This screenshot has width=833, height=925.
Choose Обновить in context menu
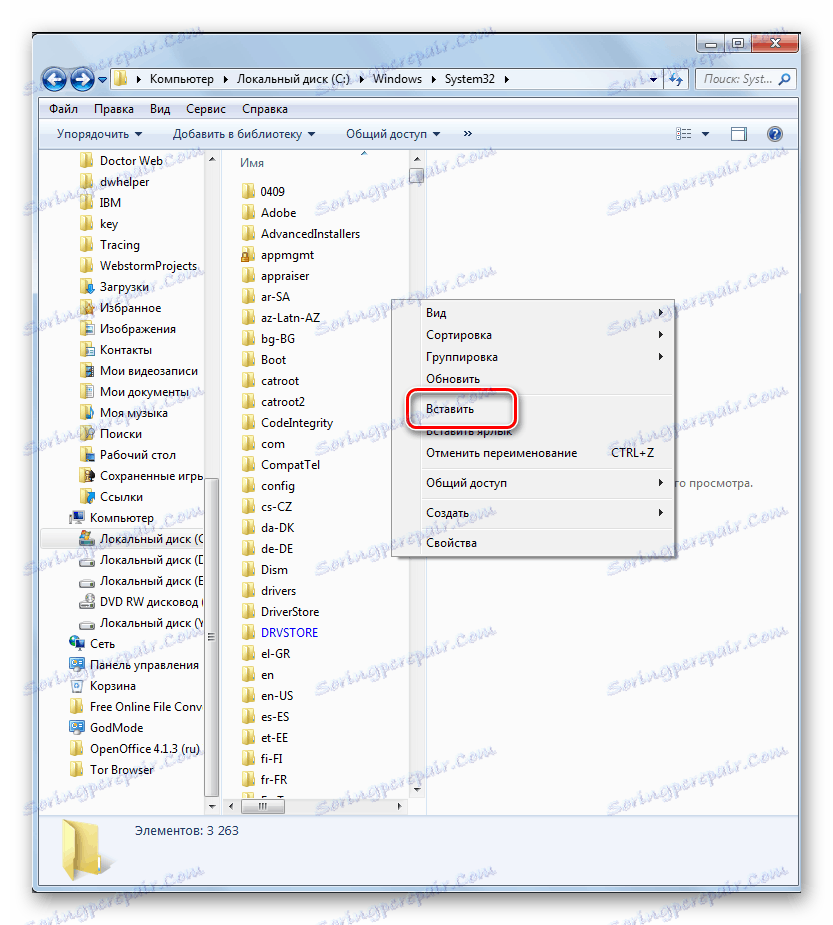[547, 379]
